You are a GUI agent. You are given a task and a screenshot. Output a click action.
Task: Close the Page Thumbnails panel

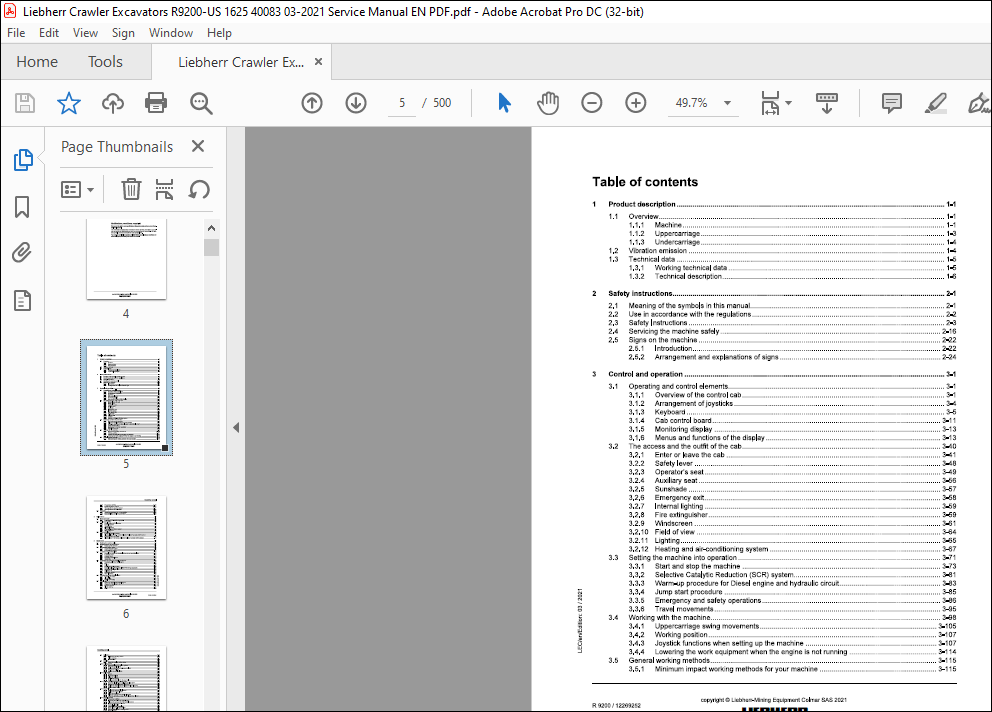198,146
